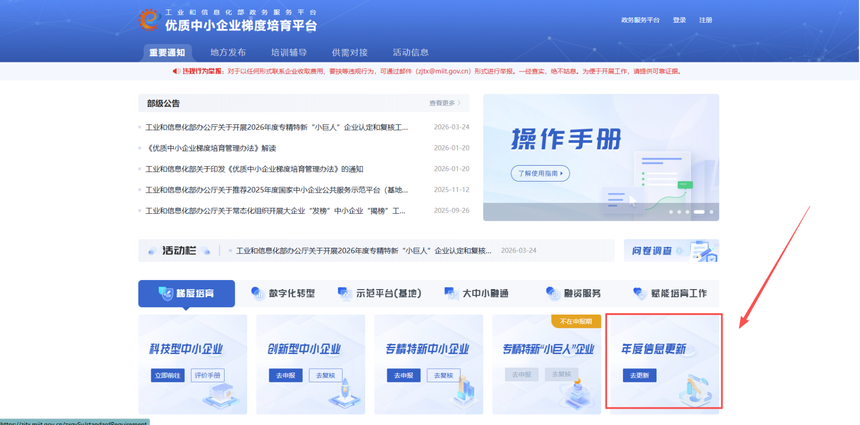Click the 部级公告 section heading
Screen dimensions: 860x425
point(163,103)
